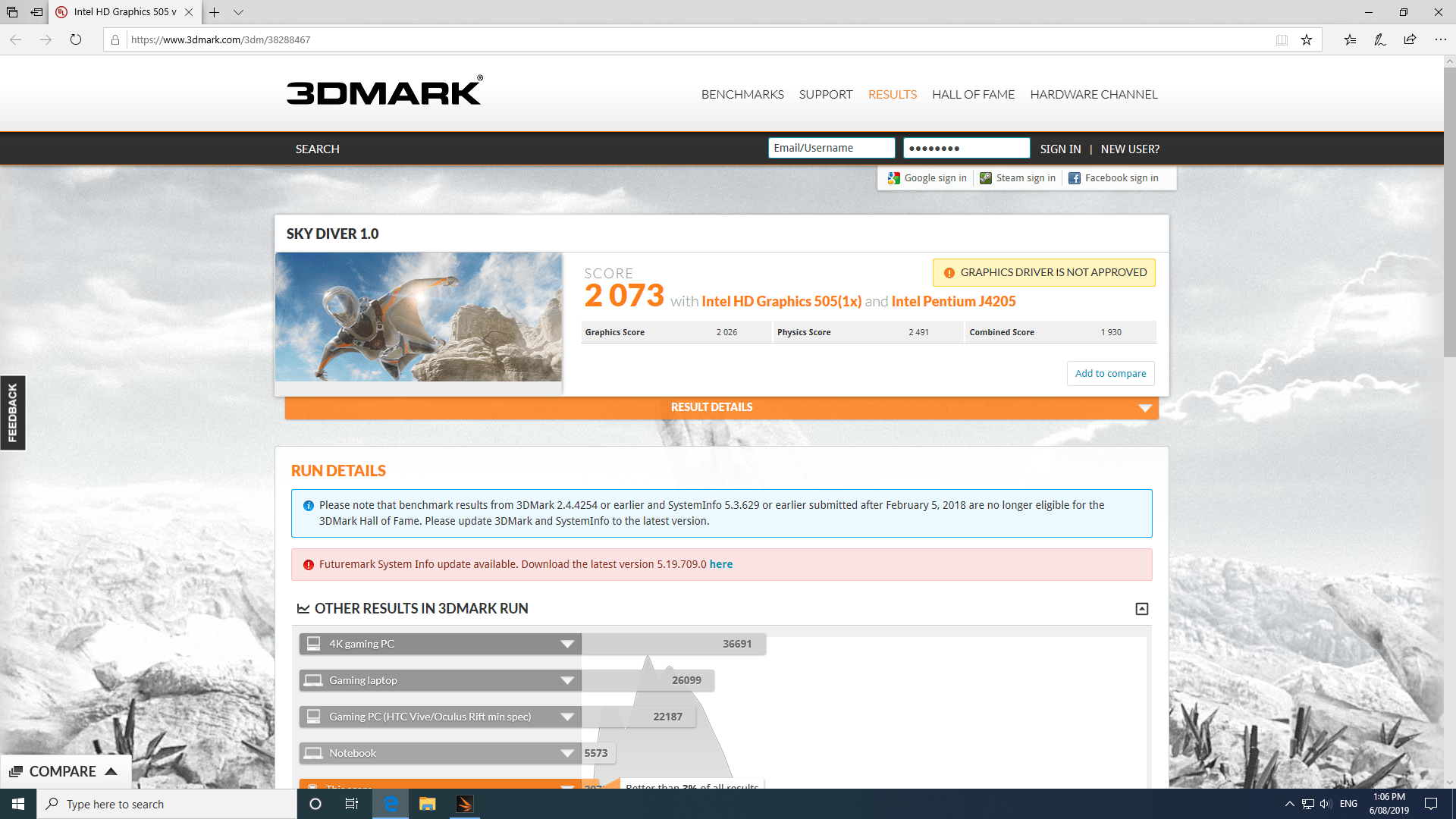Close the Intel HD Graphics 505 tab

189,12
